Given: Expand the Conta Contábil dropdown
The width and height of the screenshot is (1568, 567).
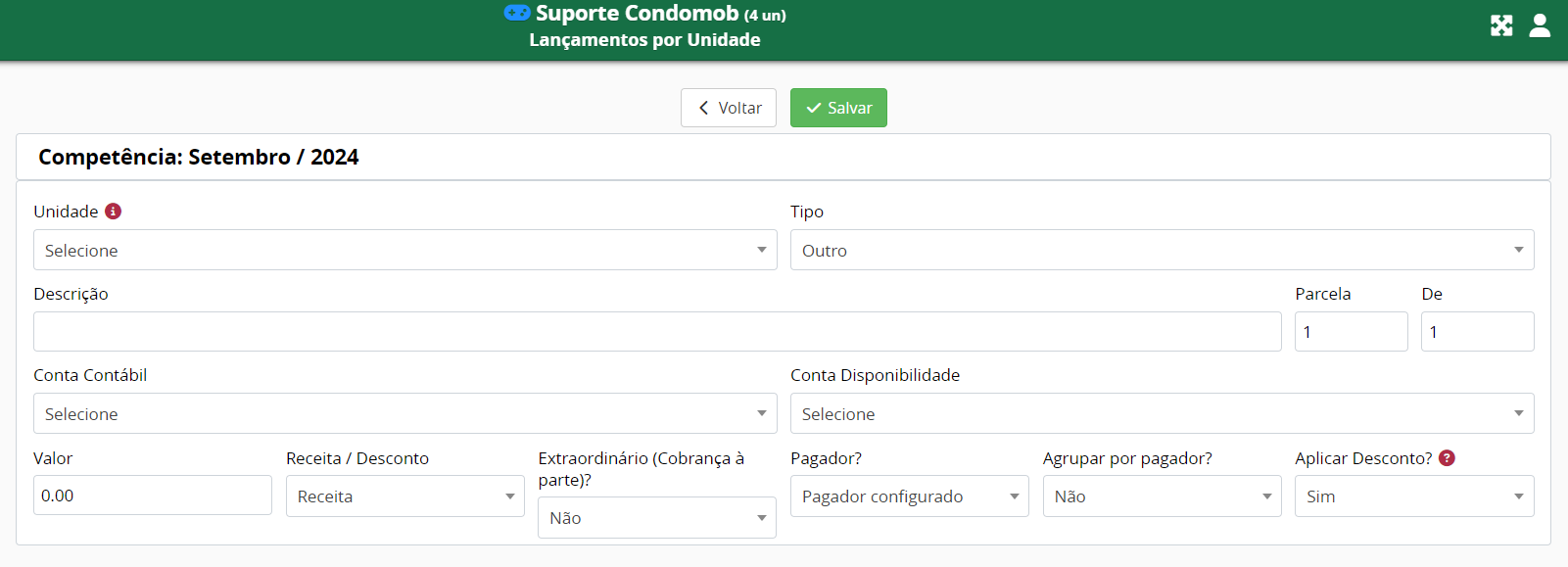Looking at the screenshot, I should coord(404,413).
